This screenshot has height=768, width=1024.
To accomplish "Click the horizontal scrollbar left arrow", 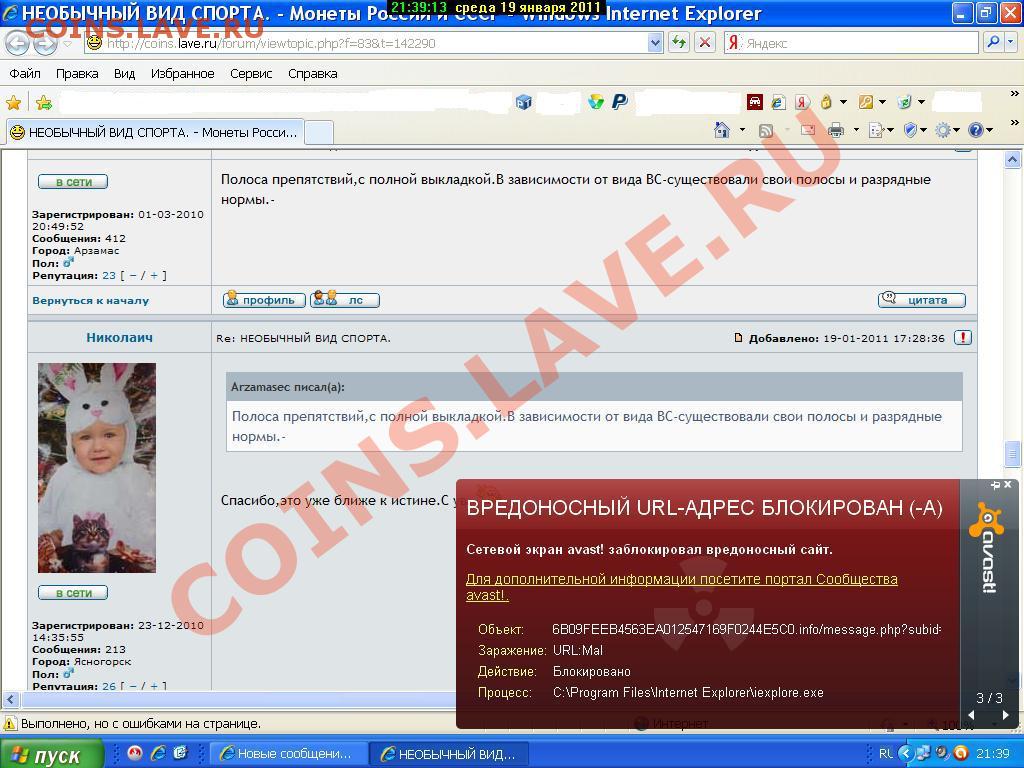I will pos(10,700).
